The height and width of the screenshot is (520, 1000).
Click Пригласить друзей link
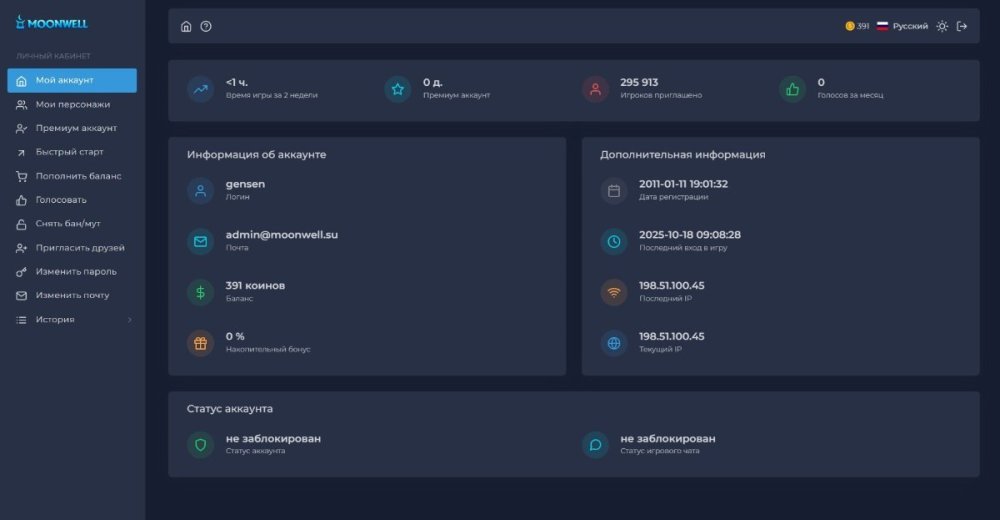pos(80,247)
